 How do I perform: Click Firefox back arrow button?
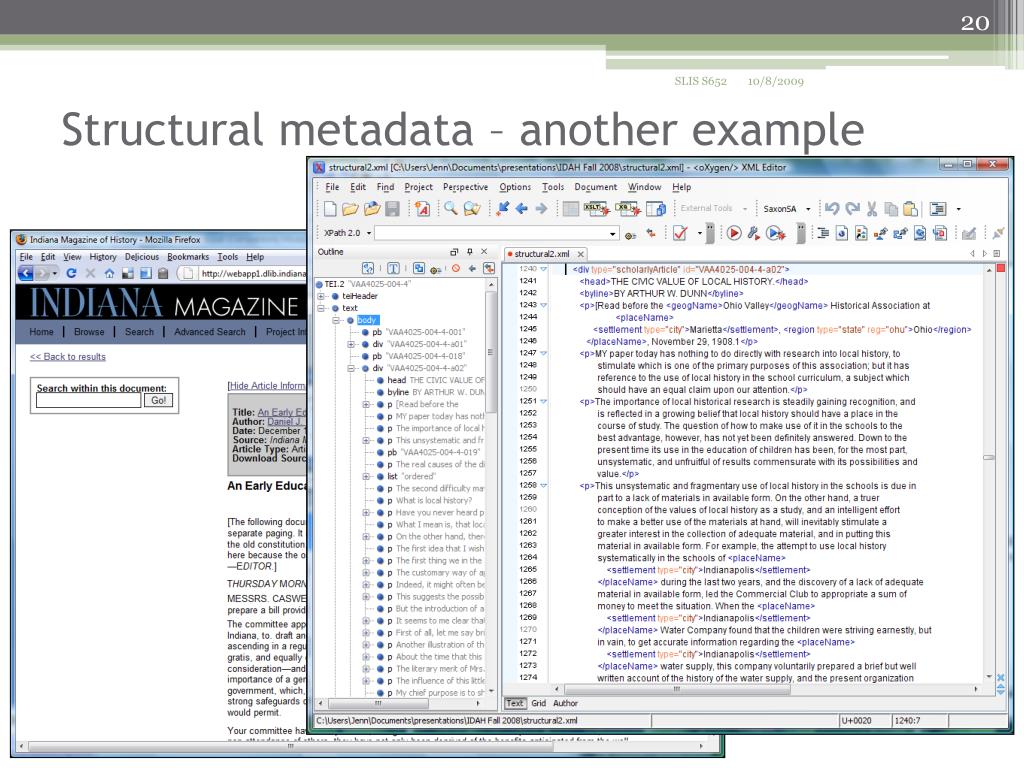coord(26,274)
